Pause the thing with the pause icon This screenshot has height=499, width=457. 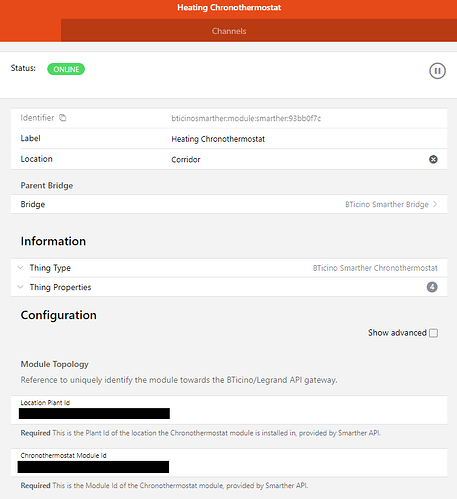click(437, 71)
